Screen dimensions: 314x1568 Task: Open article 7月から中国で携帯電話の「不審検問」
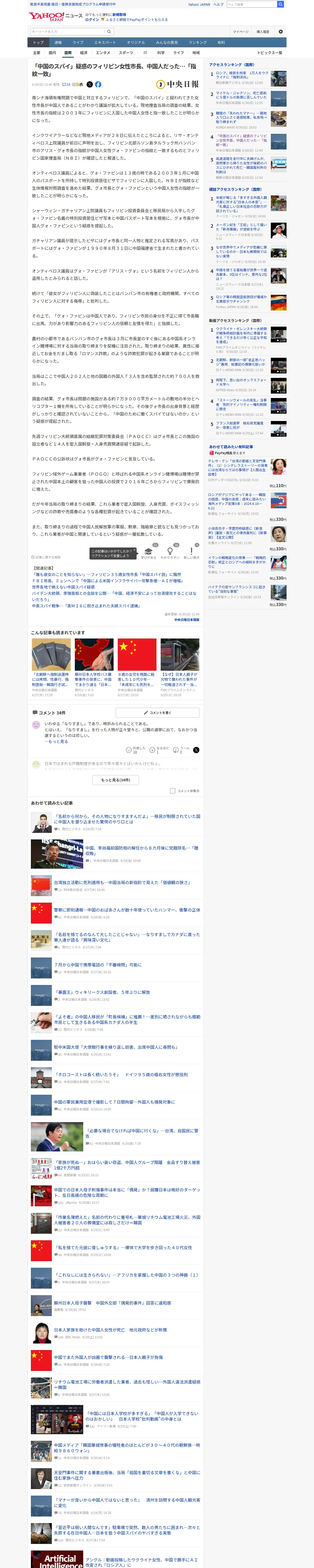tap(98, 965)
